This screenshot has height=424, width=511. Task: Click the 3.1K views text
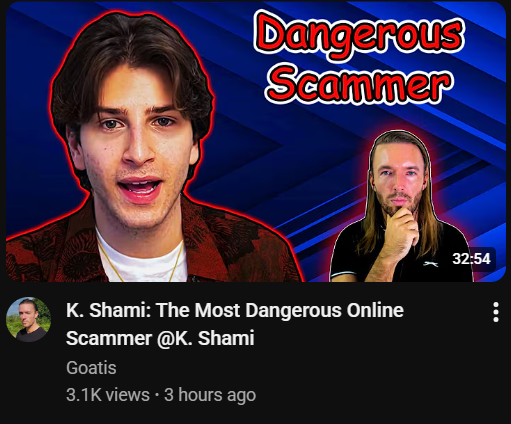click(x=108, y=395)
